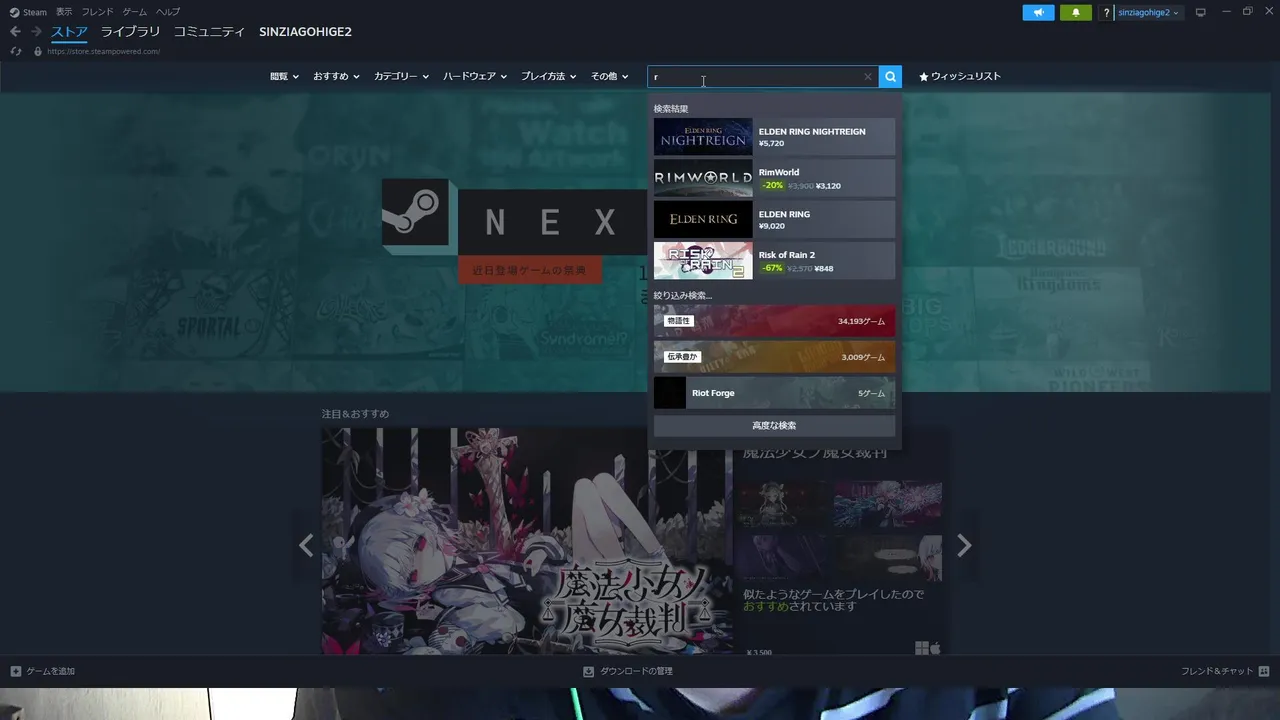Switch to the ストア tab
The image size is (1280, 720).
70,32
